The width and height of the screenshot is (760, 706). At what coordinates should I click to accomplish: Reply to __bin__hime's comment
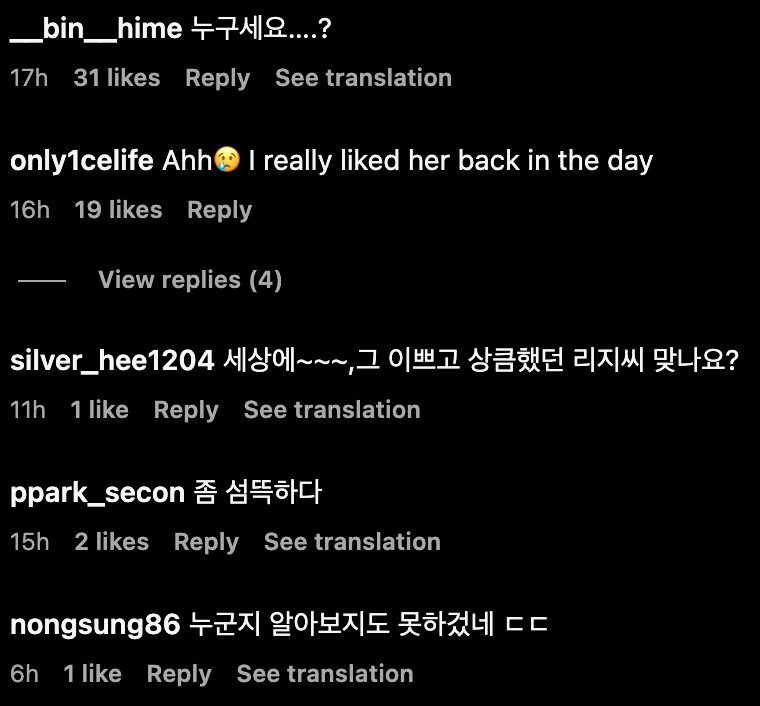click(x=217, y=78)
